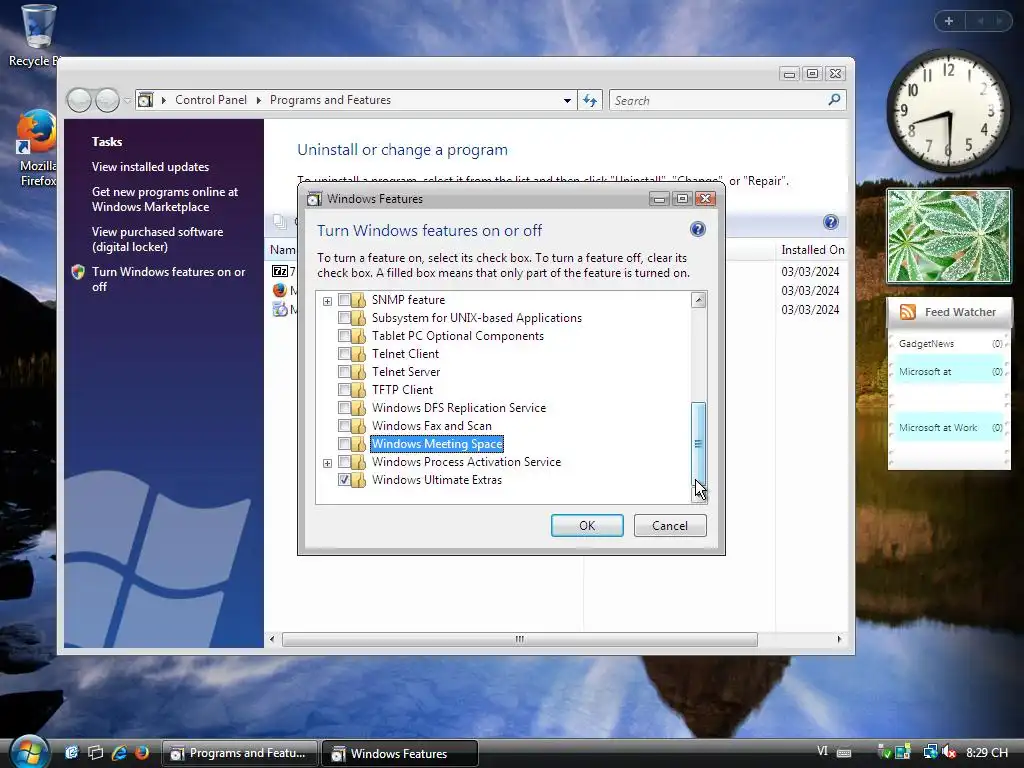This screenshot has height=768, width=1024.
Task: Open the Microsoft at Work feed entry
Action: point(950,428)
